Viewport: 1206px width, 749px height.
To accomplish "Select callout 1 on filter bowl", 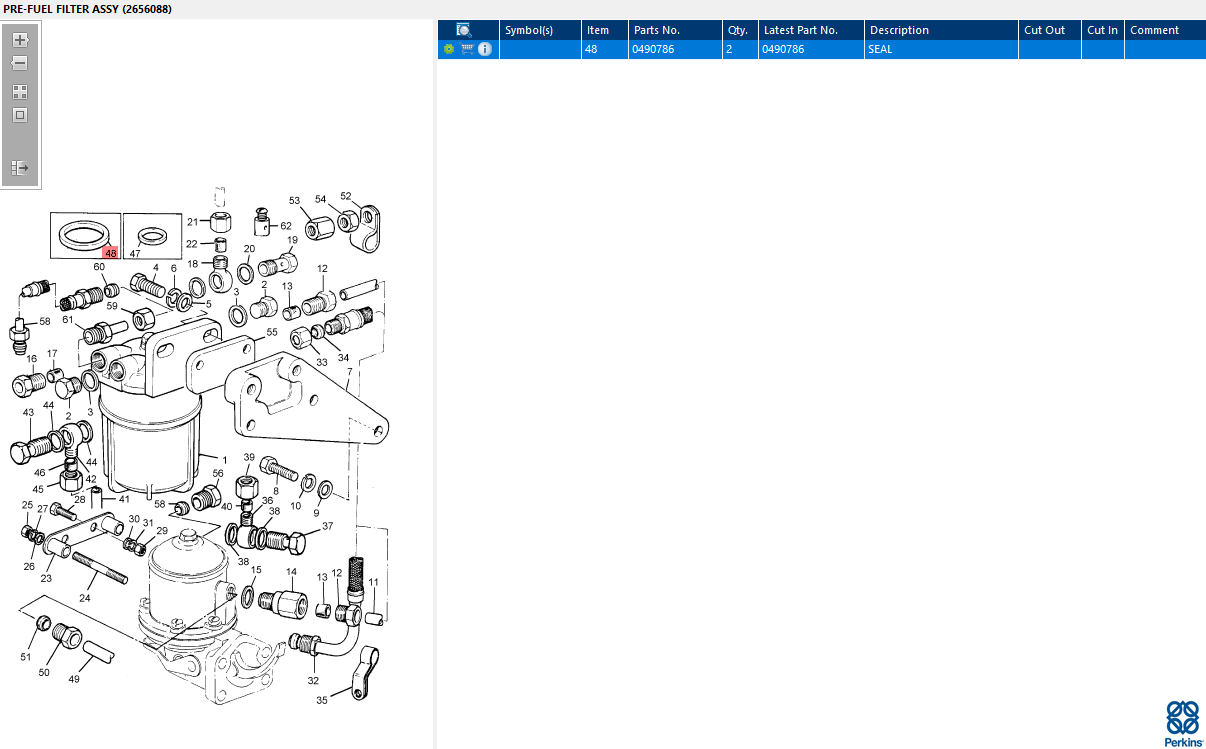I will (x=225, y=460).
